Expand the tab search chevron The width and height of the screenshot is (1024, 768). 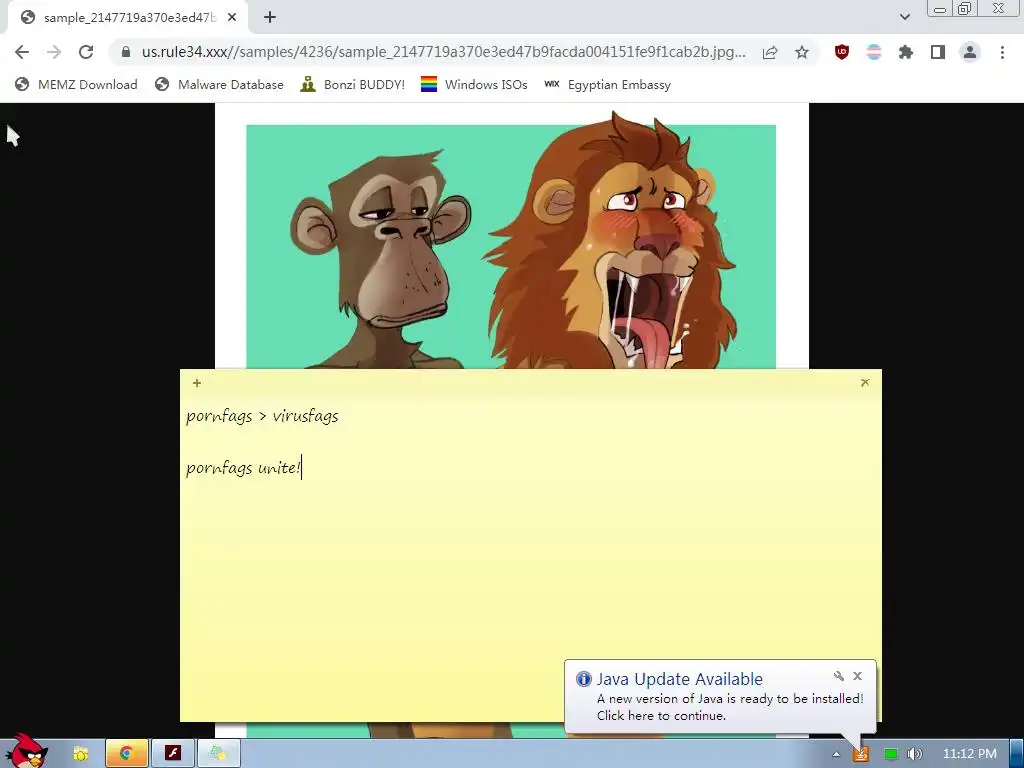point(904,17)
